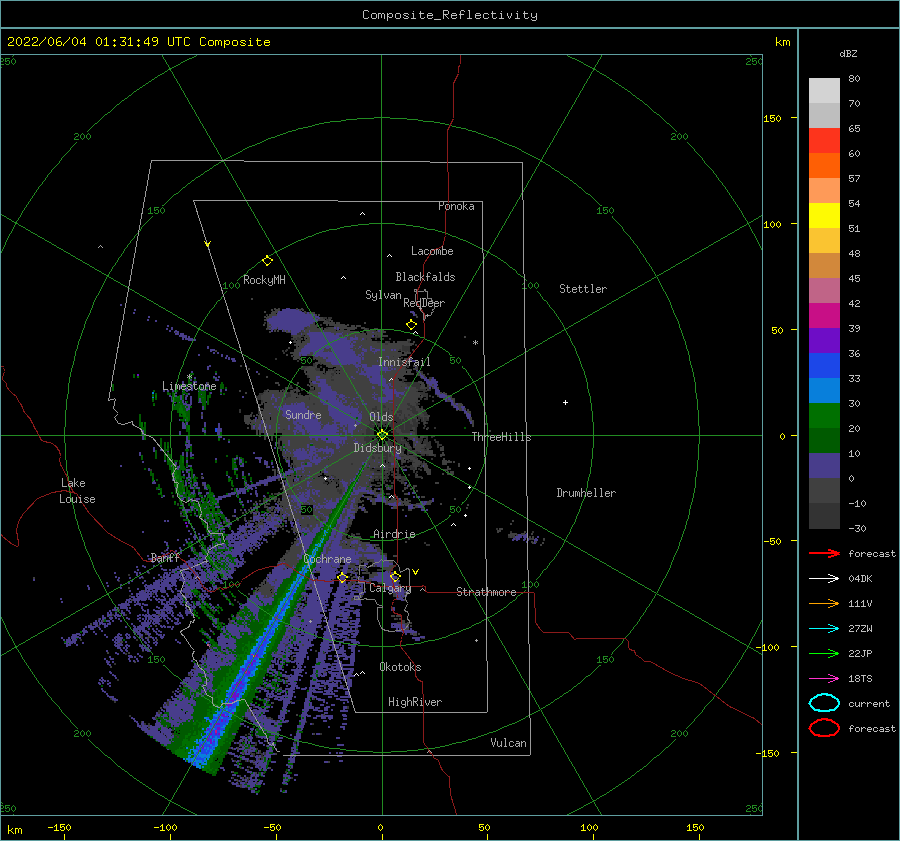900x841 pixels.
Task: Click the purple 10 dBZ color swatch
Action: 824,465
